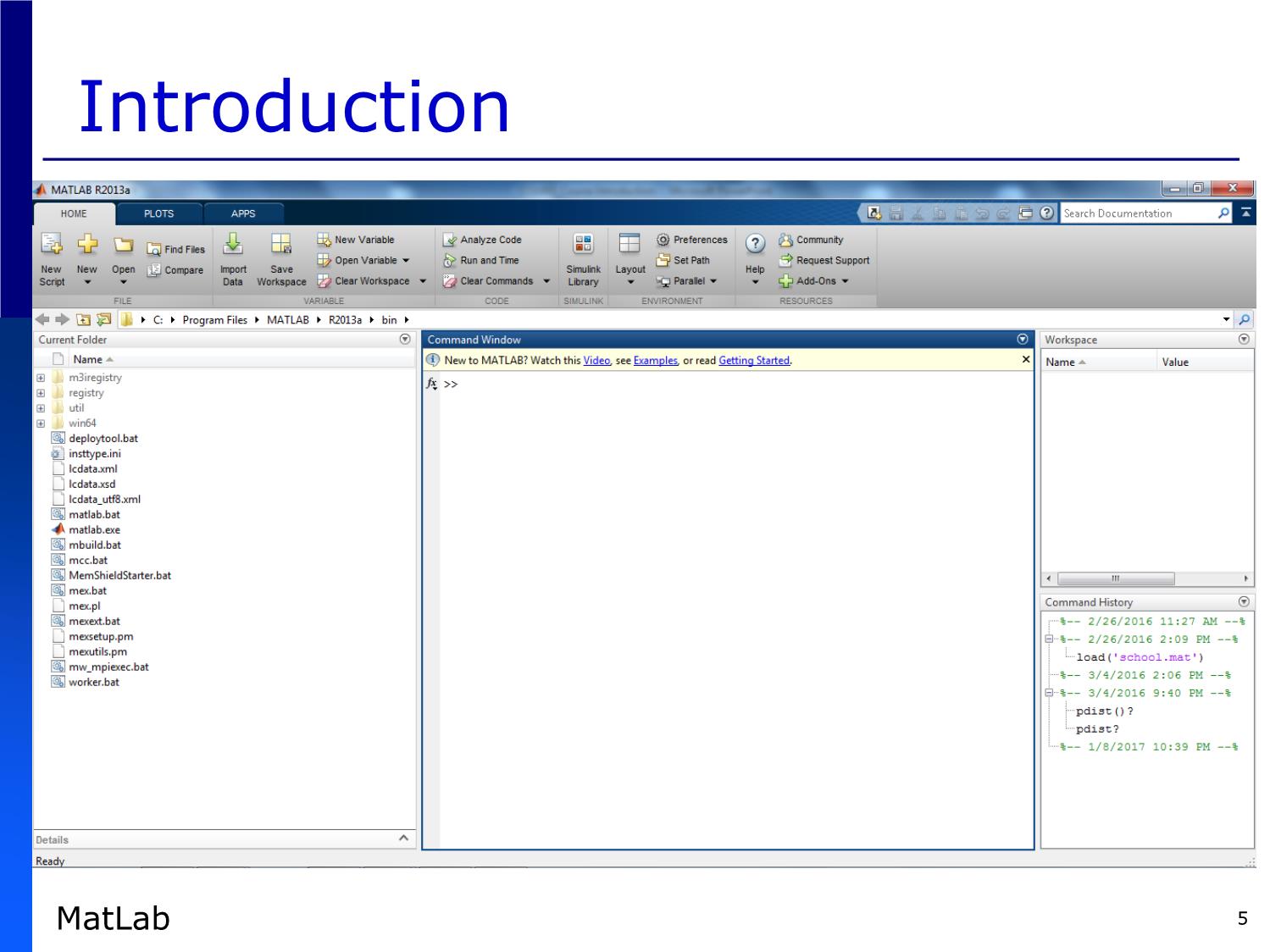Open Workspace panel actions menu

[1244, 339]
